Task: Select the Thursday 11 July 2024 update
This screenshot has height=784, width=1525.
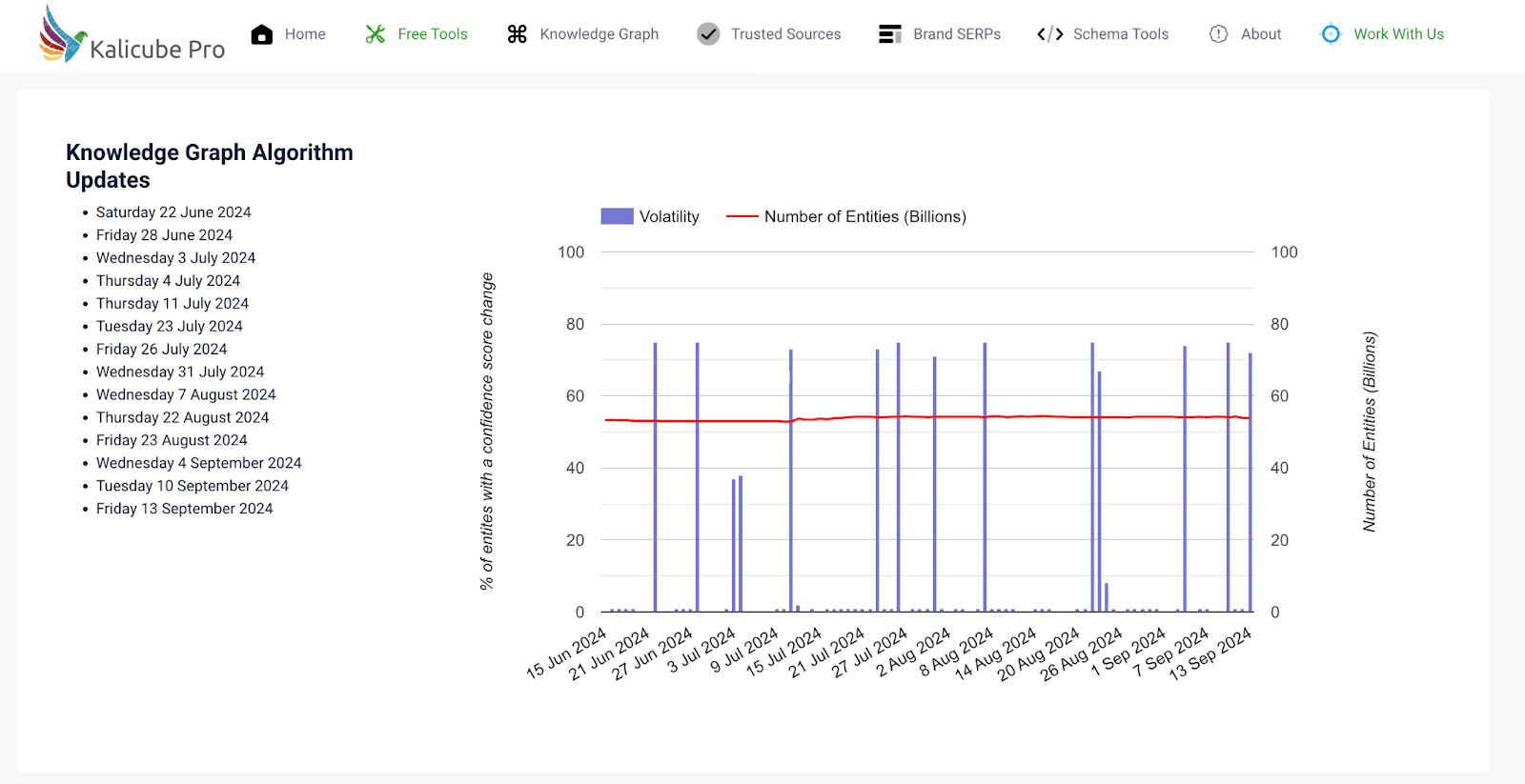Action: (x=173, y=304)
